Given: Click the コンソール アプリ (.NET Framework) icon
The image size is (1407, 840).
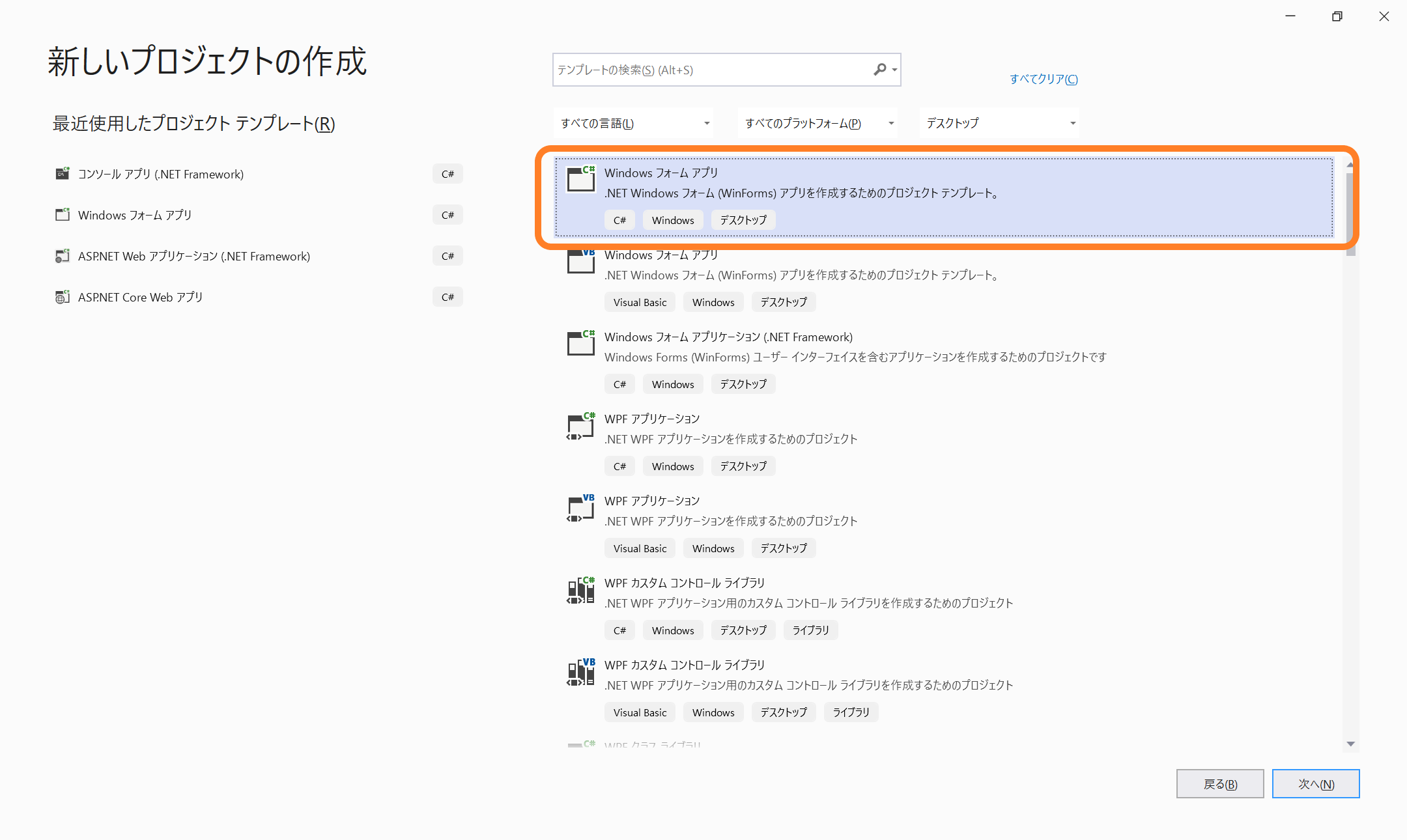Looking at the screenshot, I should coord(63,174).
